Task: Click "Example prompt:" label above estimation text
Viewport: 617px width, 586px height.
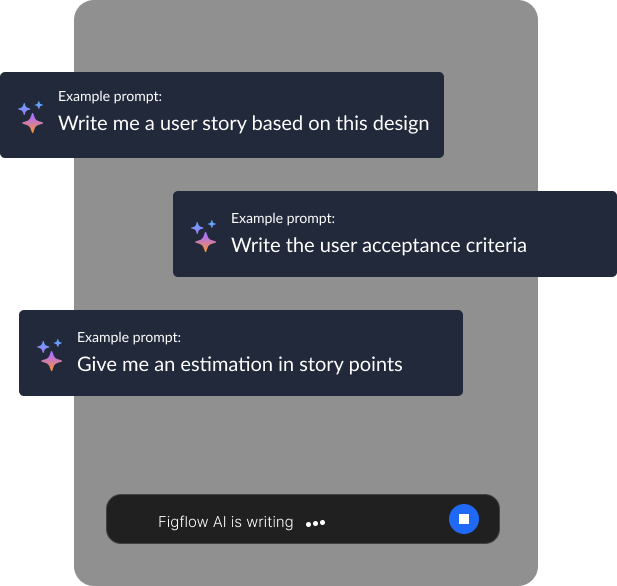Action: click(129, 337)
